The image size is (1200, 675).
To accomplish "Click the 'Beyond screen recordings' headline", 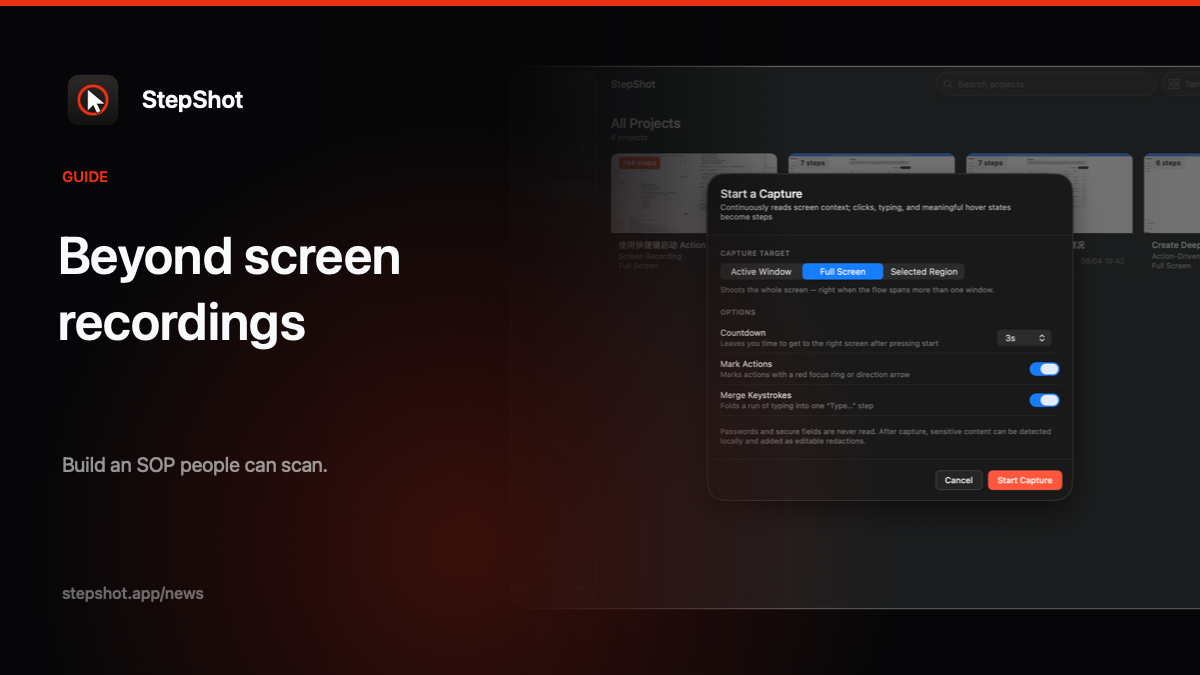I will pos(229,290).
